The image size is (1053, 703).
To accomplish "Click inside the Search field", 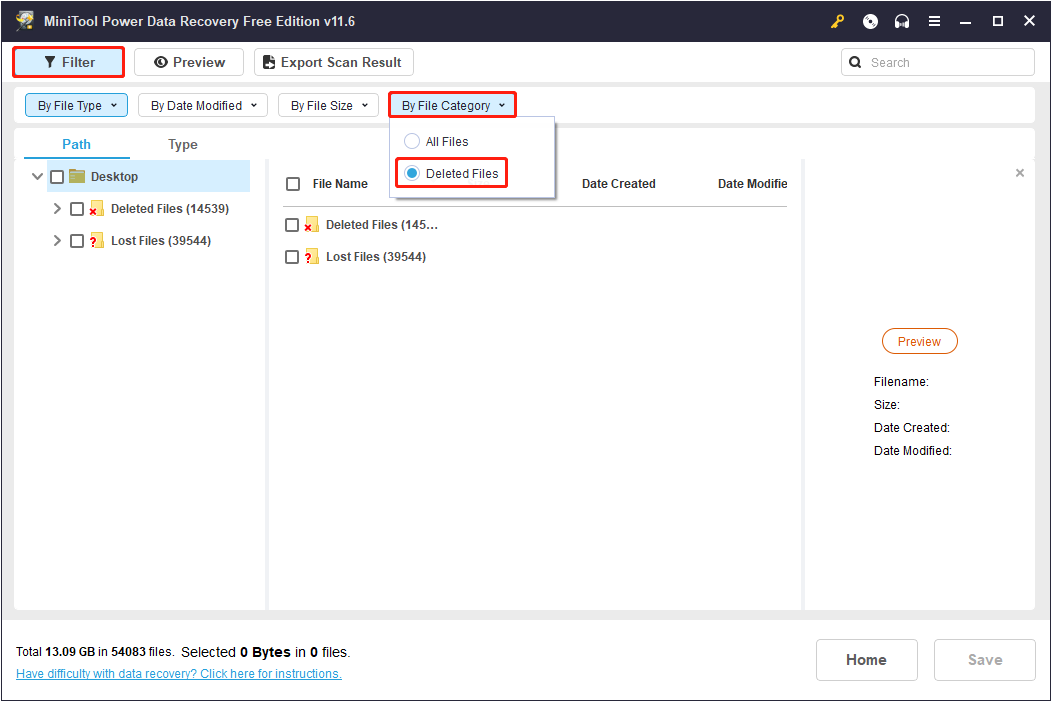I will click(930, 62).
